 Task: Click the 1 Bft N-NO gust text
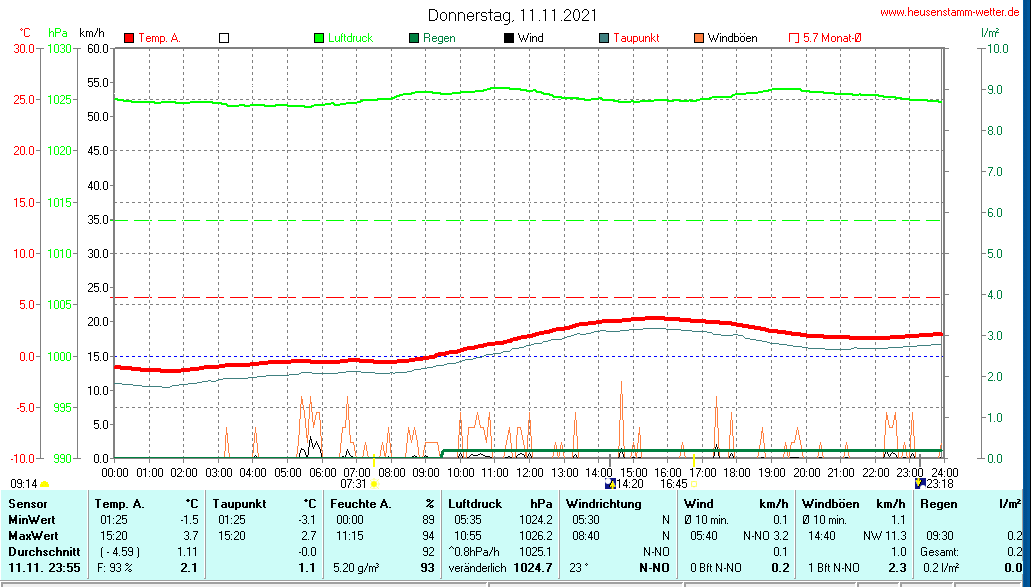[x=834, y=567]
